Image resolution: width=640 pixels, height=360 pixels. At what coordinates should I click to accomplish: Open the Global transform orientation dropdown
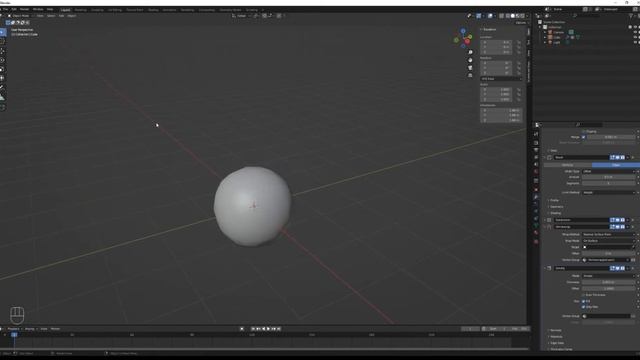pyautogui.click(x=241, y=16)
